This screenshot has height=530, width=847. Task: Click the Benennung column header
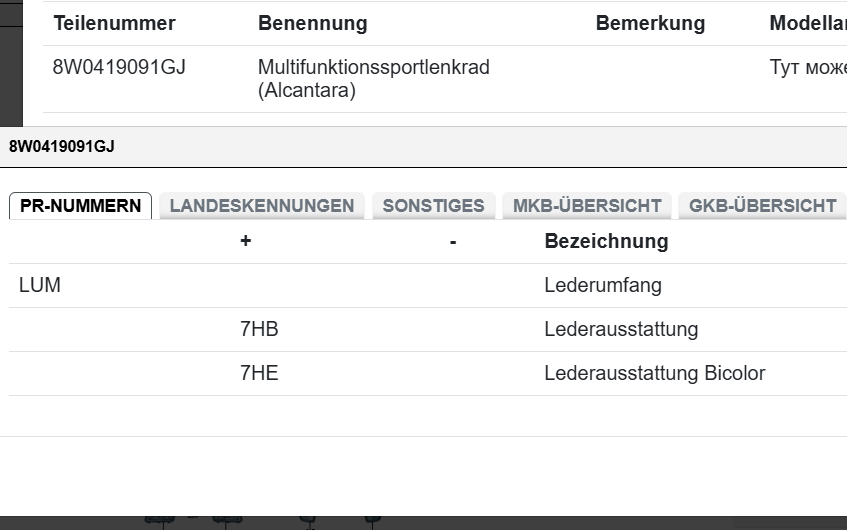point(312,23)
